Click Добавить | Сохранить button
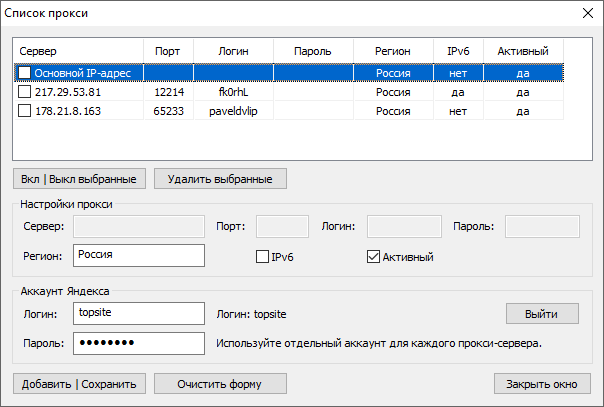The image size is (604, 407). coord(80,383)
